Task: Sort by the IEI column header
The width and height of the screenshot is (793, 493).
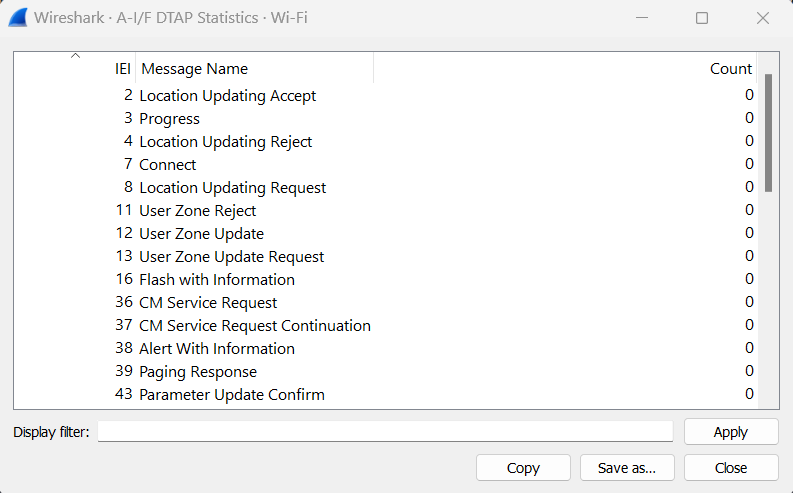Action: (123, 69)
